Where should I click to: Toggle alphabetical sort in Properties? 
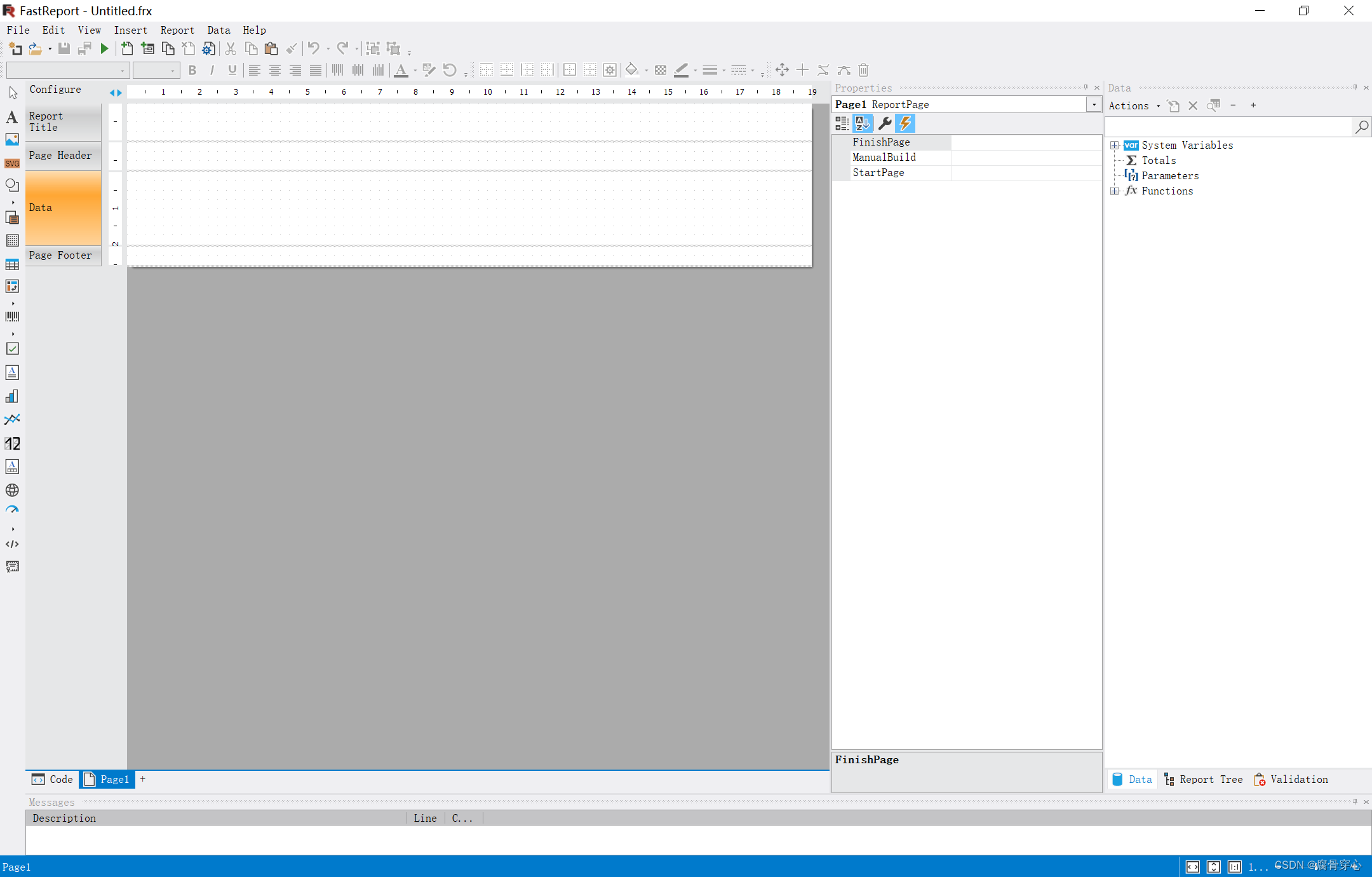863,123
